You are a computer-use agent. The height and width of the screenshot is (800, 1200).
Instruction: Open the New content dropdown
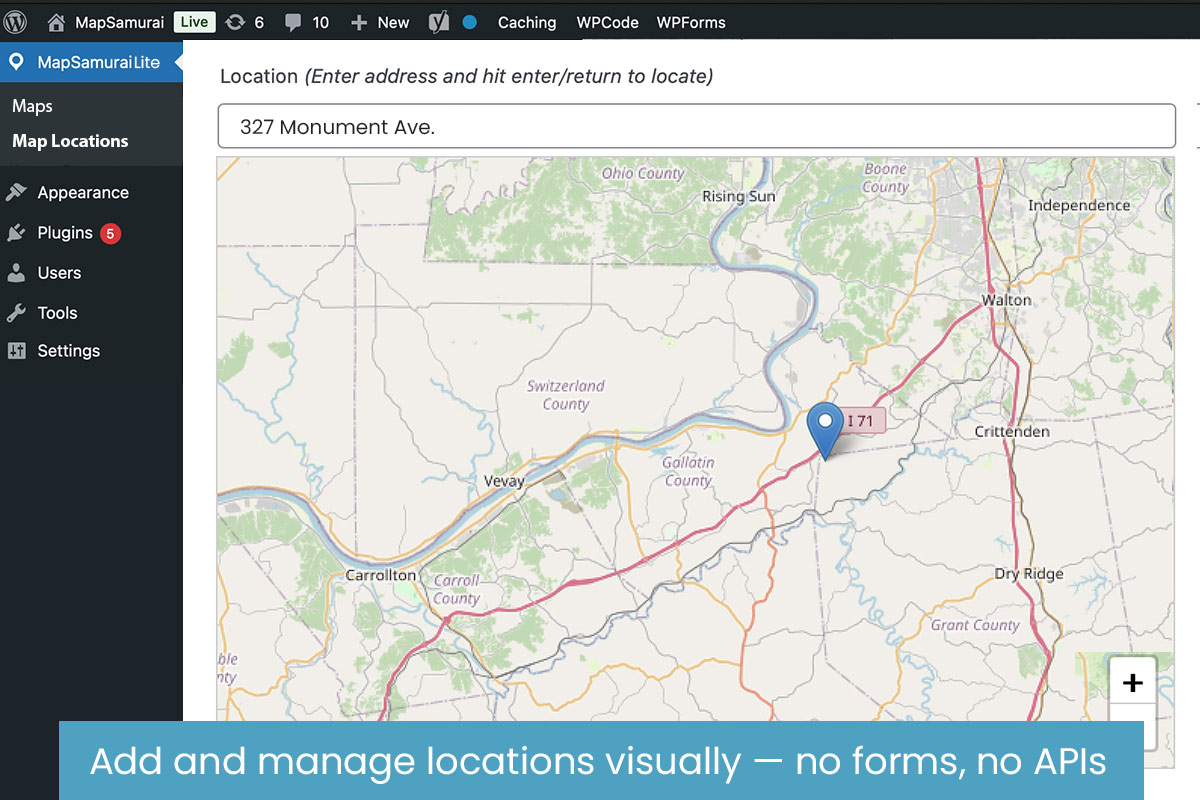[380, 22]
